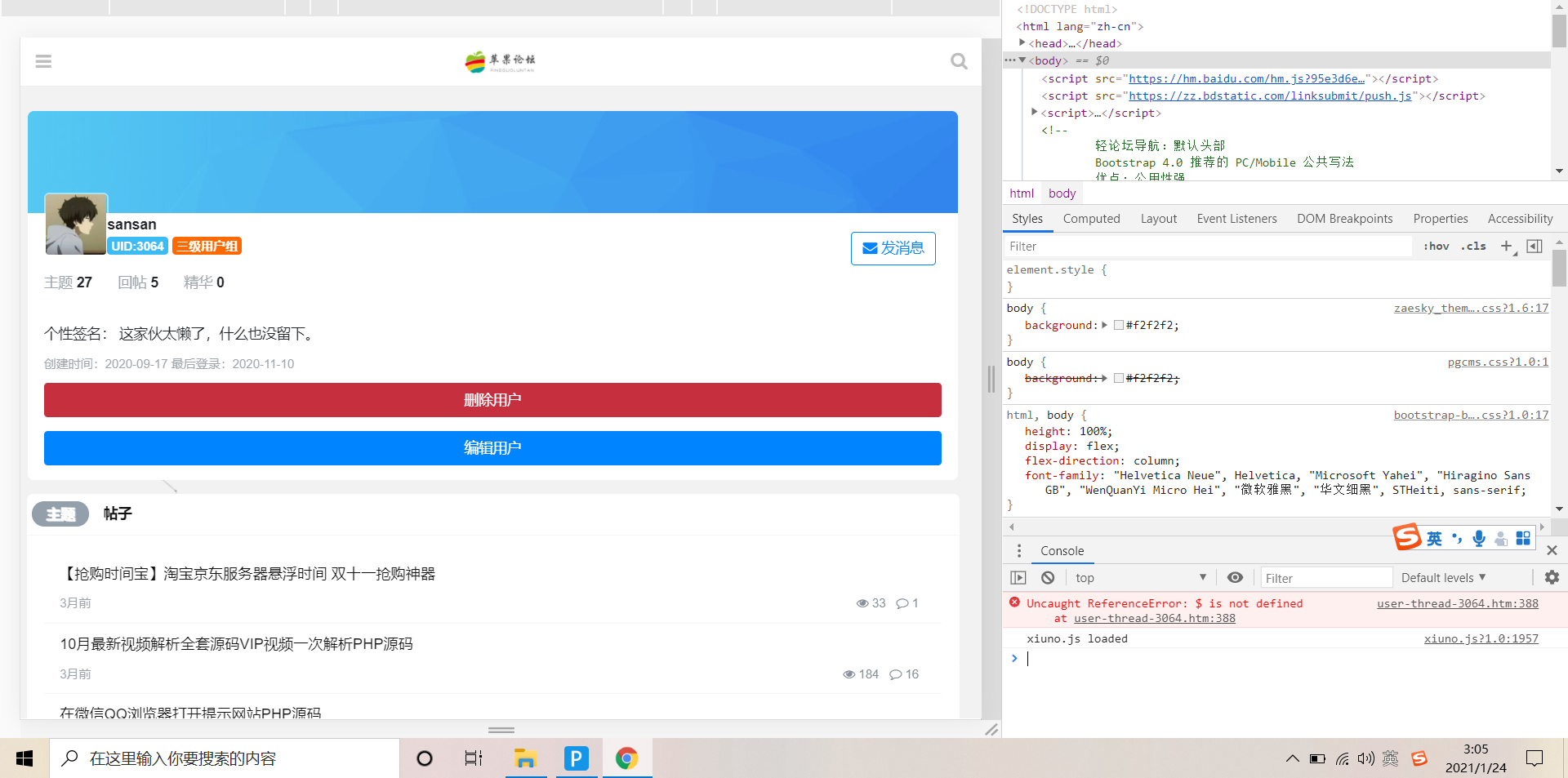Clear the console with the ban icon

(x=1048, y=578)
